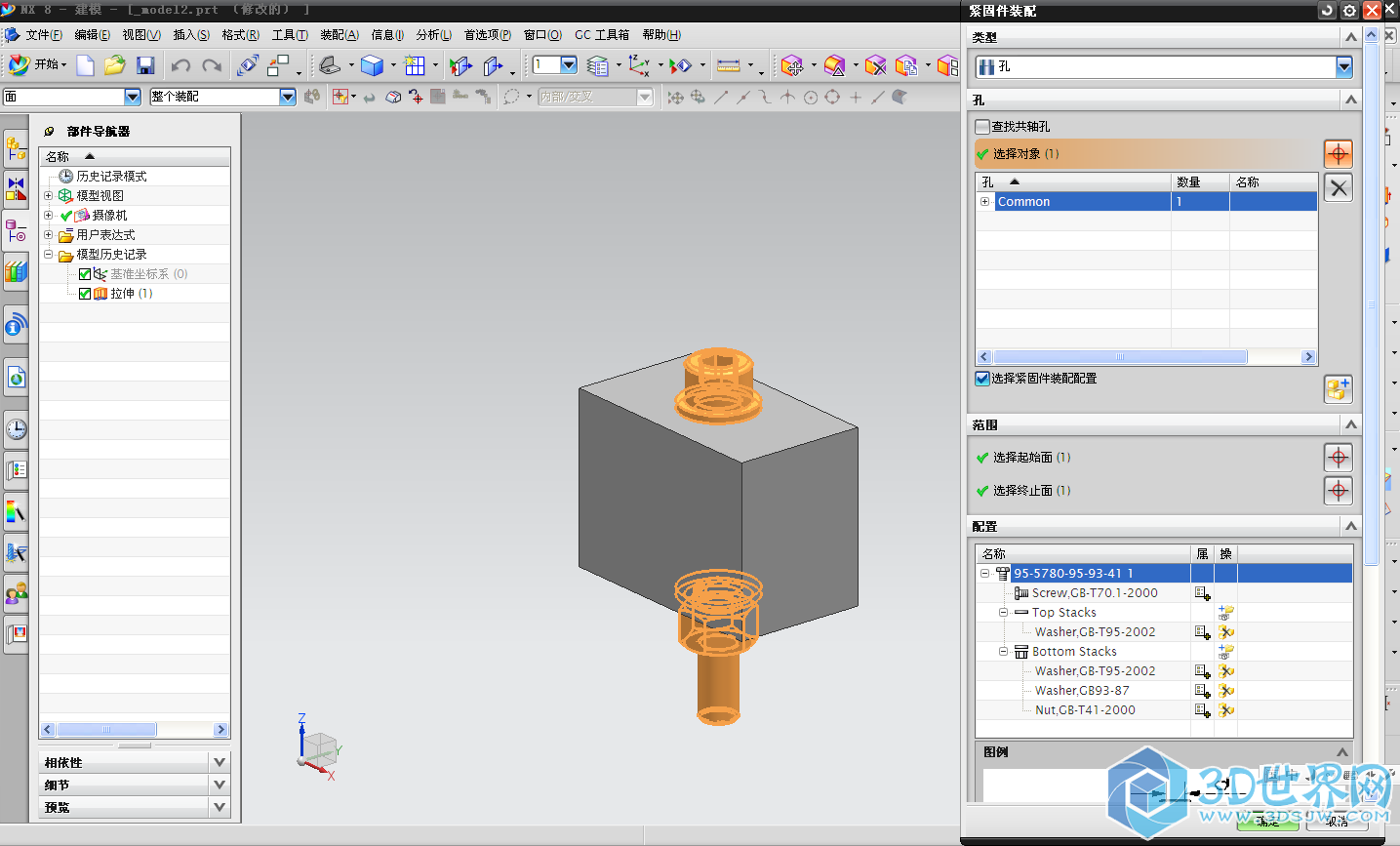Collapse the 范围 section
Screen dimensions: 1400x846
(x=1351, y=424)
